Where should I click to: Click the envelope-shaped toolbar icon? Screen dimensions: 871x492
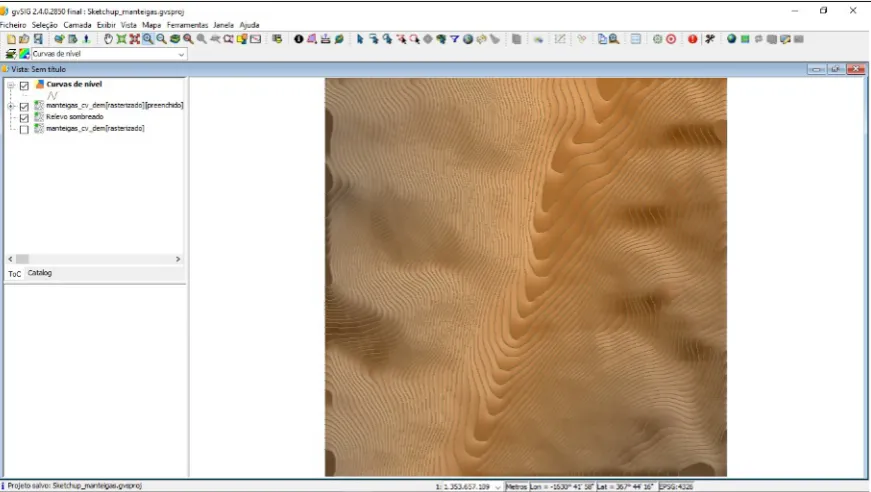pos(256,39)
